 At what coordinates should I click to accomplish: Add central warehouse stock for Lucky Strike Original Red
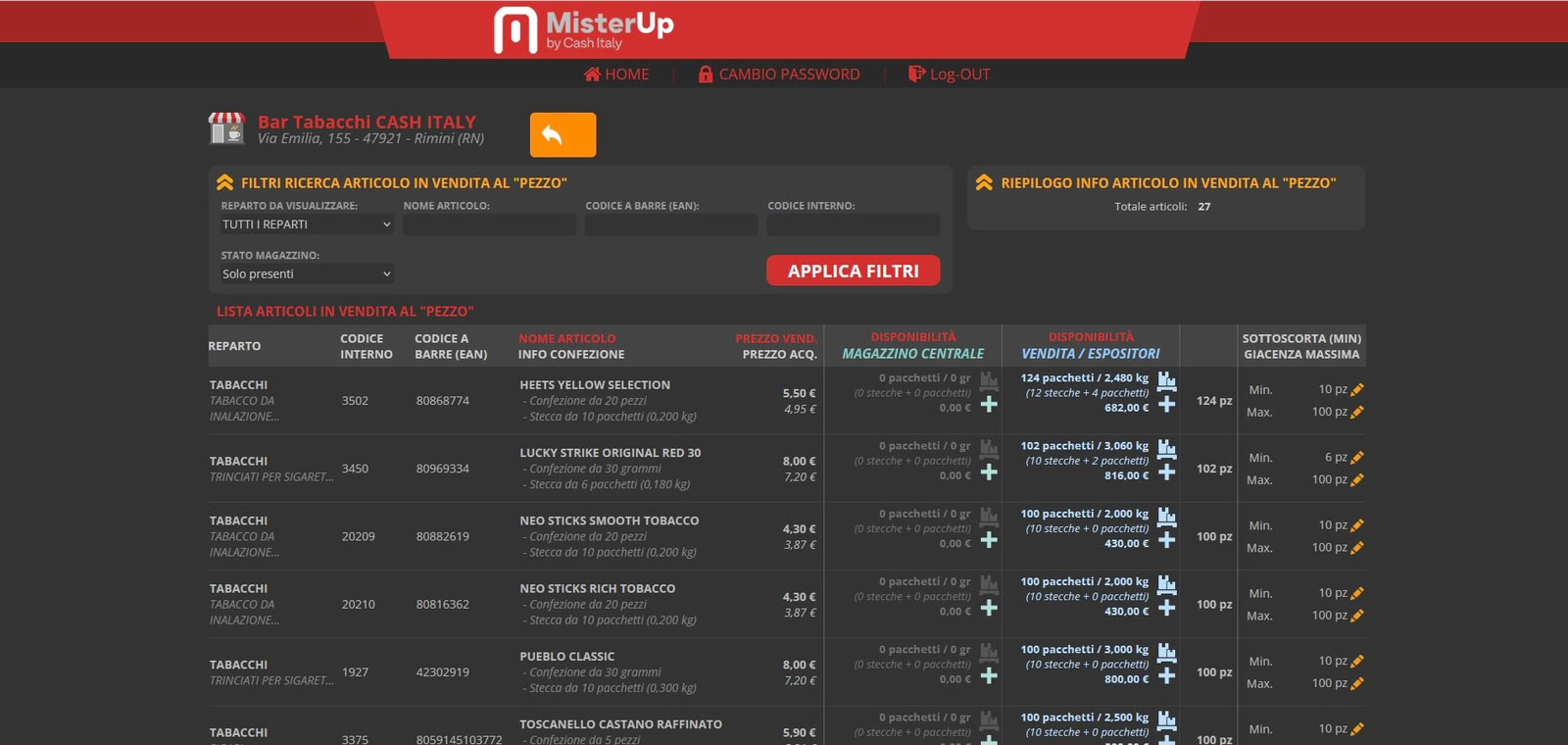click(989, 472)
